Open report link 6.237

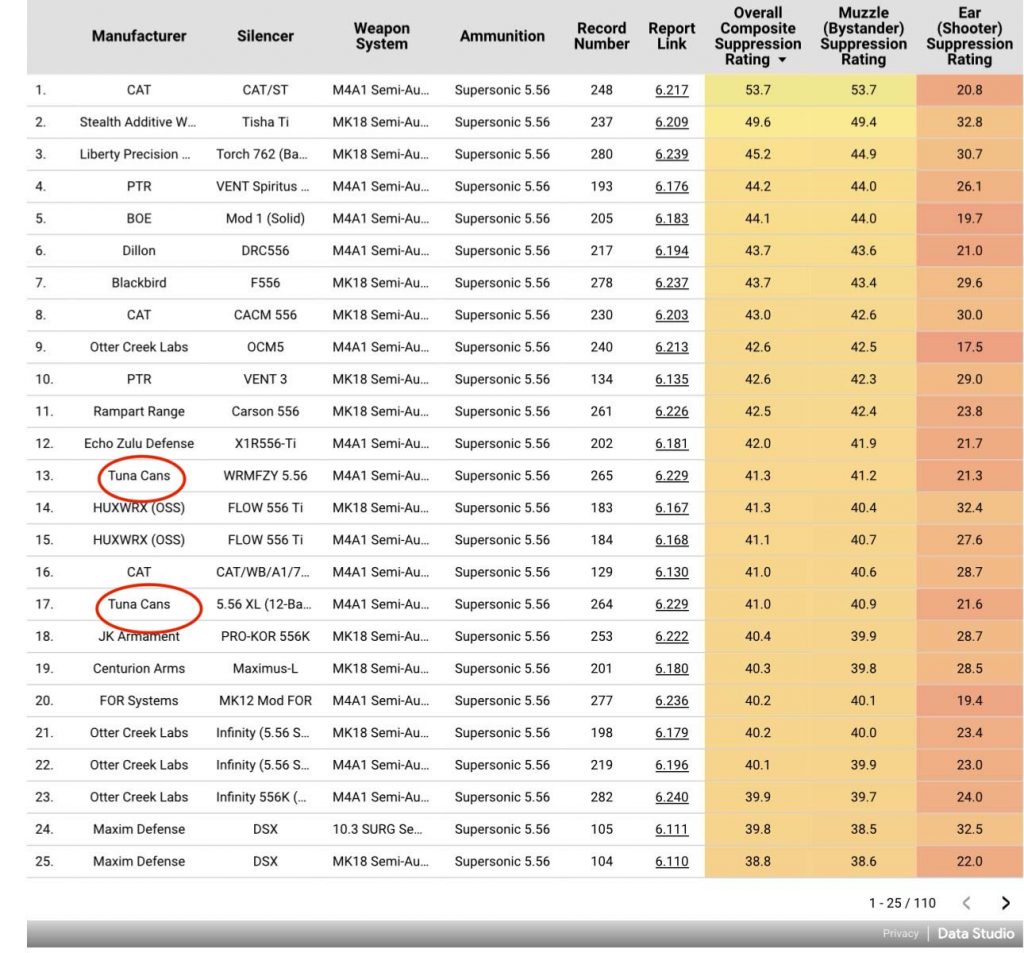(671, 283)
